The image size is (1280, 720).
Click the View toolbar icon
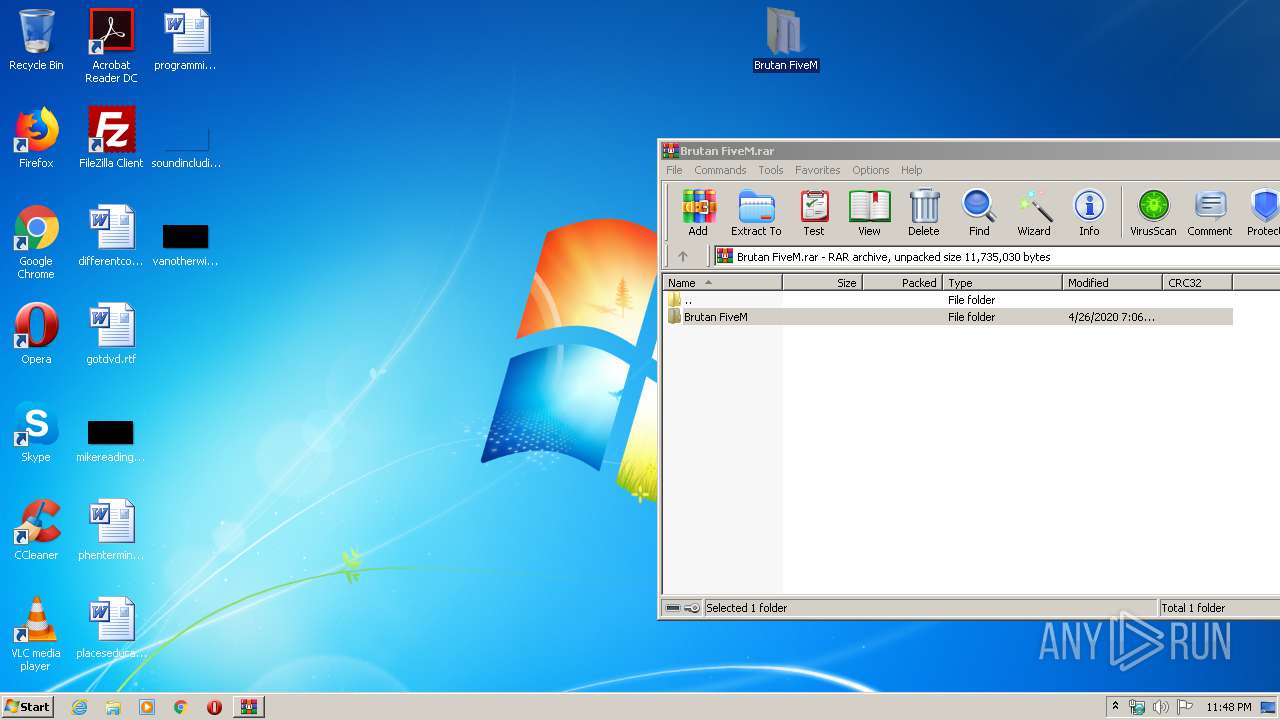(869, 213)
